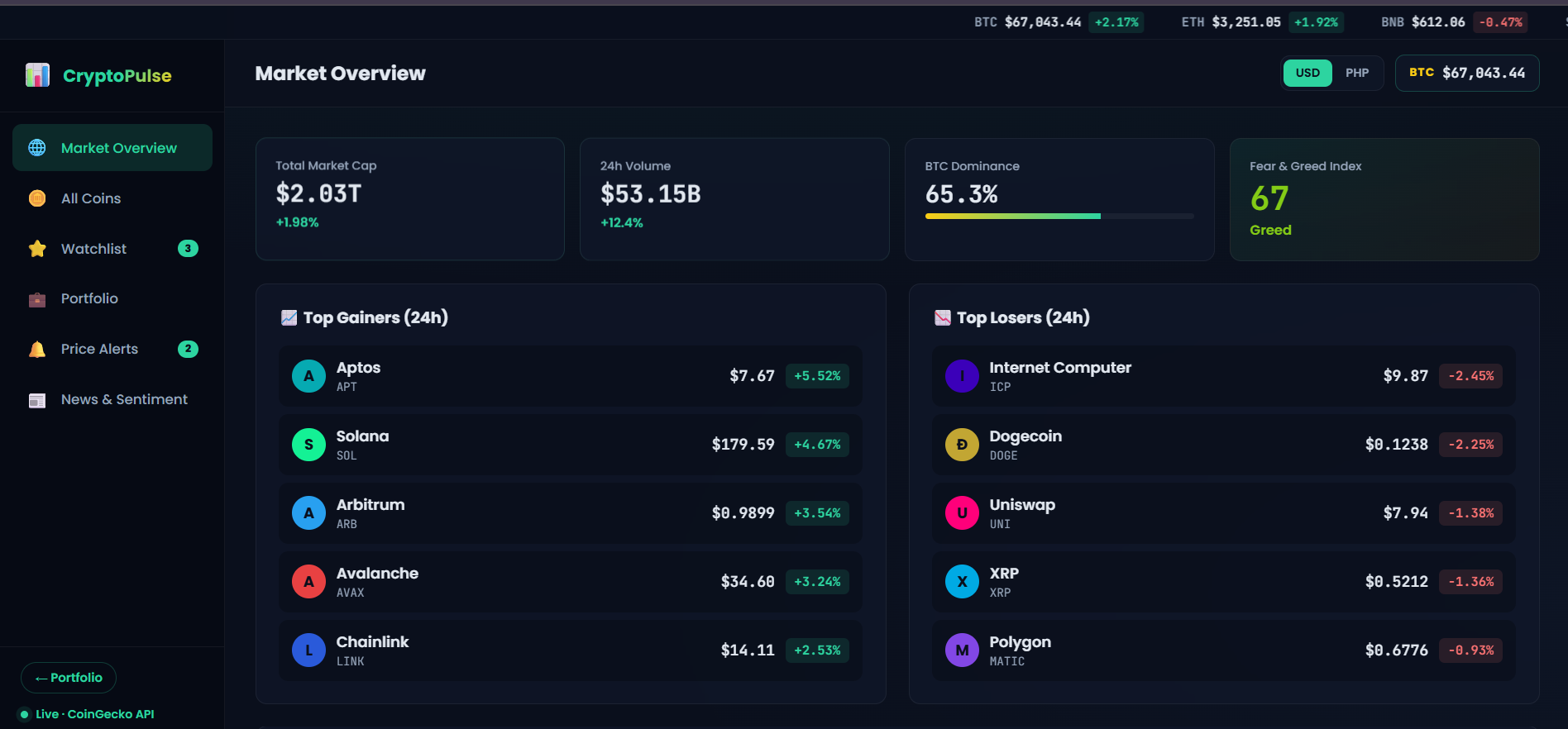Click the Aptos coin avatar

pyautogui.click(x=308, y=376)
